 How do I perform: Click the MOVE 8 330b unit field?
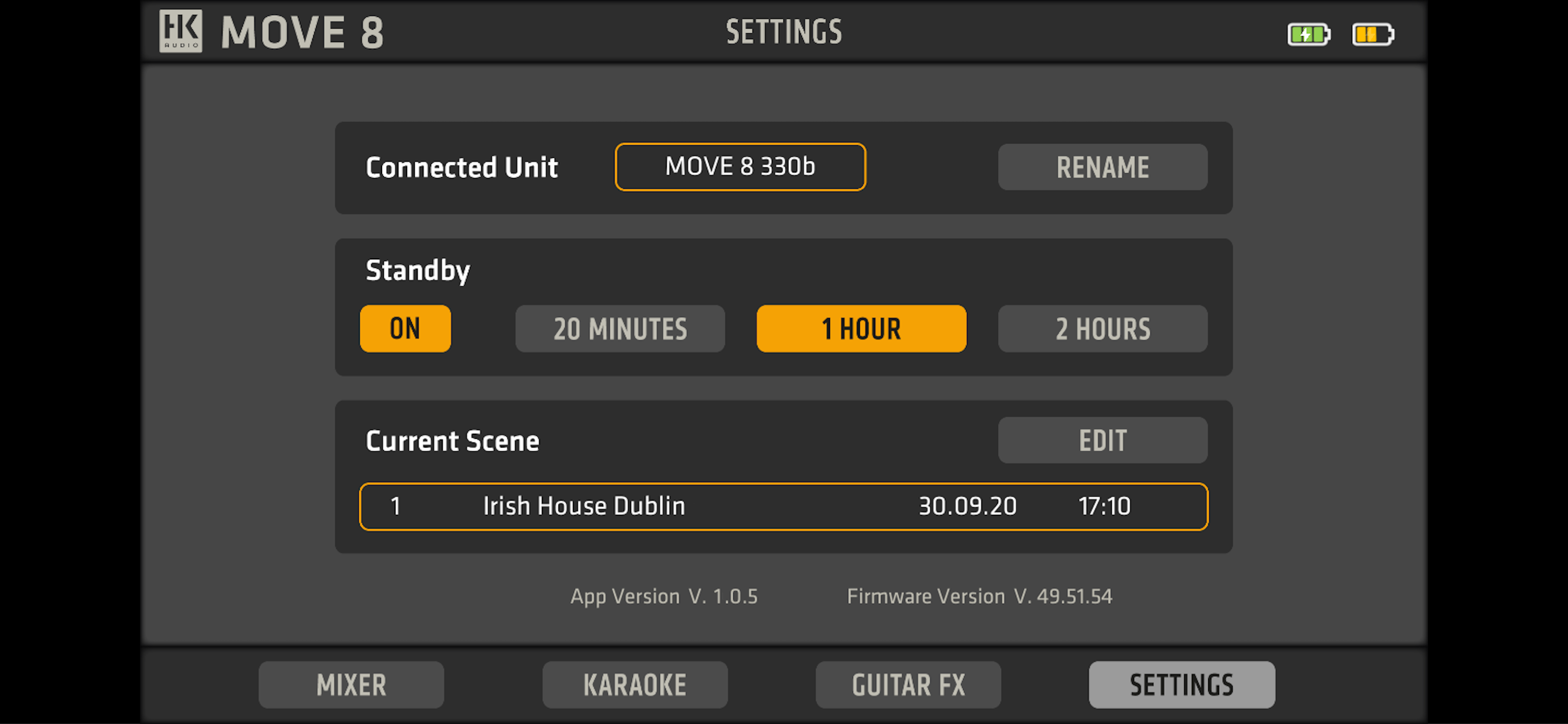(x=740, y=167)
